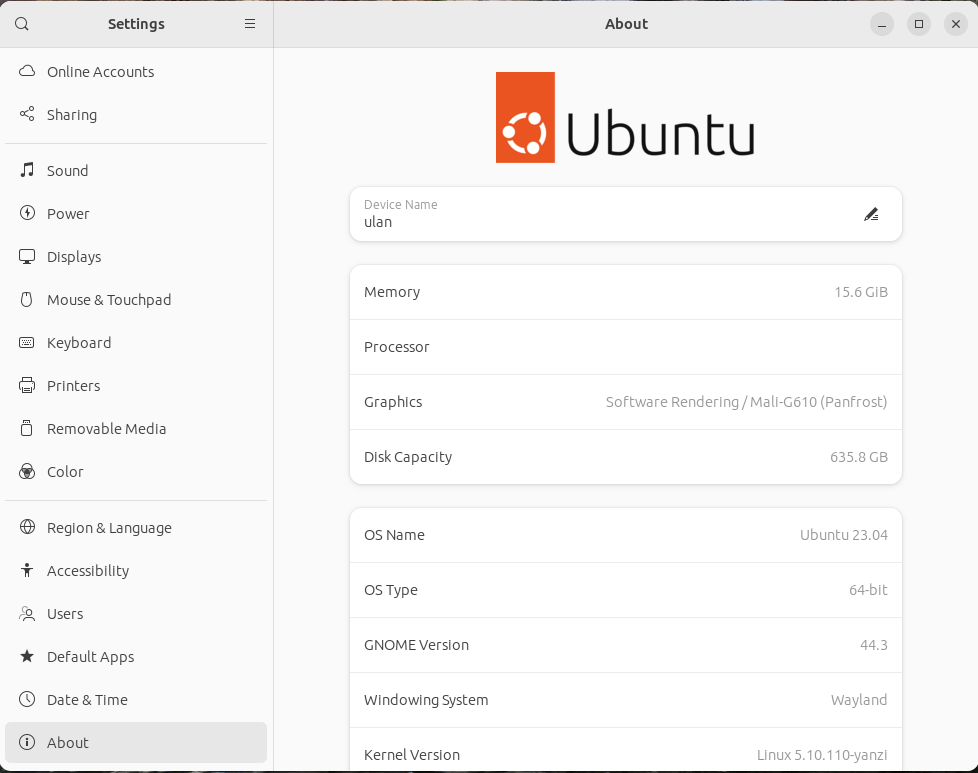Click the Processor row label
Viewport: 978px width, 773px height.
coord(397,347)
